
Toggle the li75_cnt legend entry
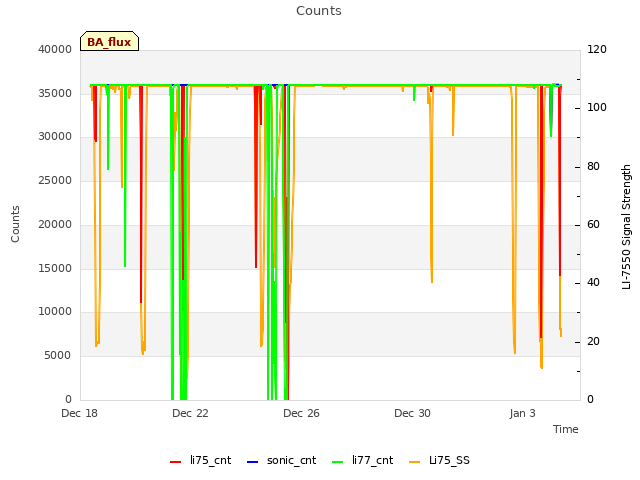[200, 460]
